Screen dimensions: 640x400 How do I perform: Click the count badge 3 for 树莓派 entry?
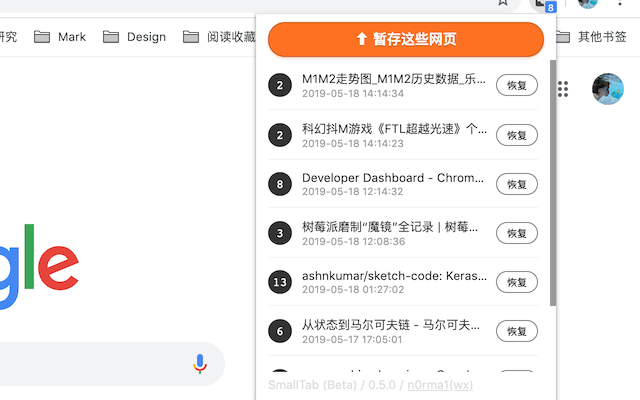pos(280,233)
